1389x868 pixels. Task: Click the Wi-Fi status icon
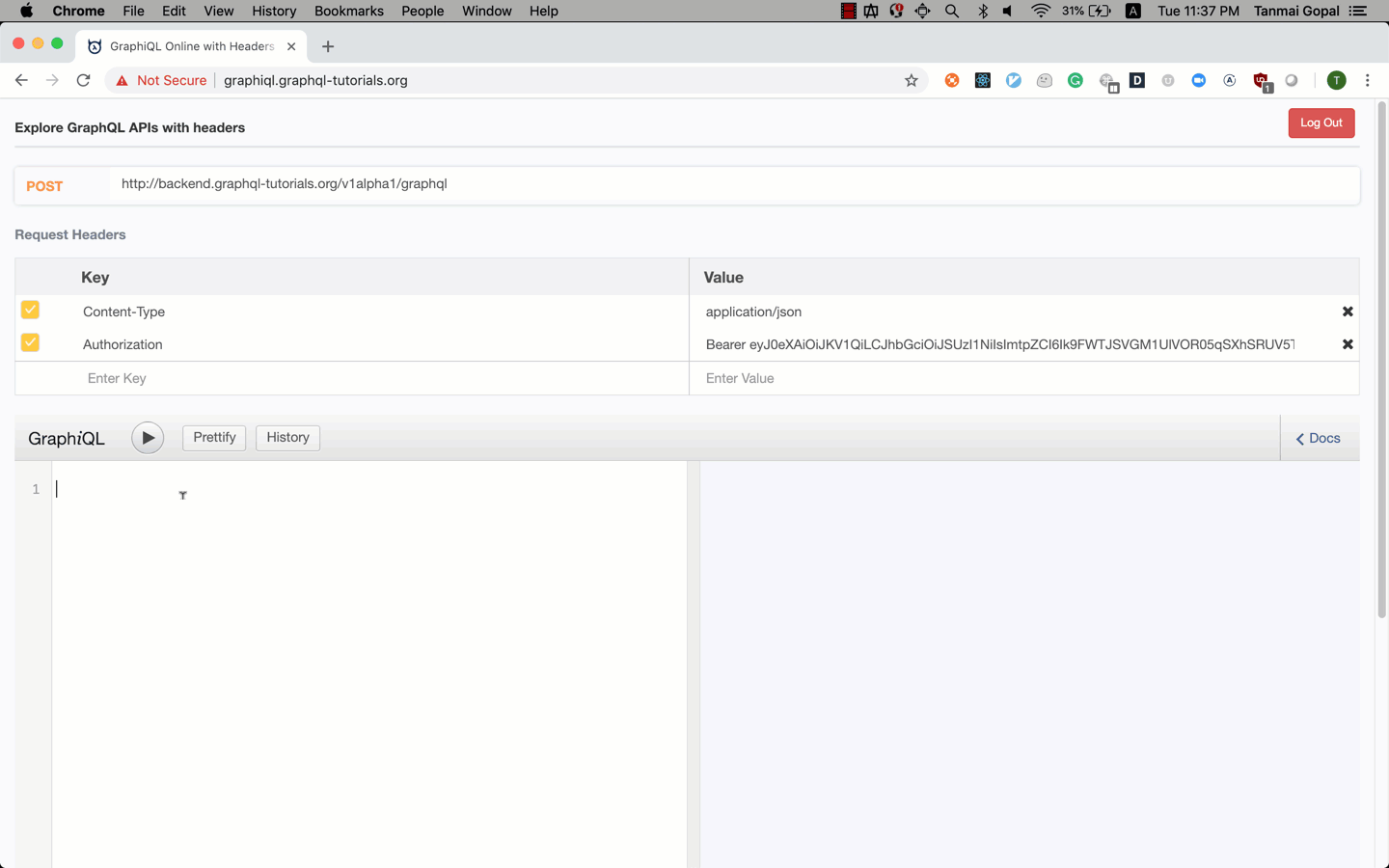[x=1040, y=11]
